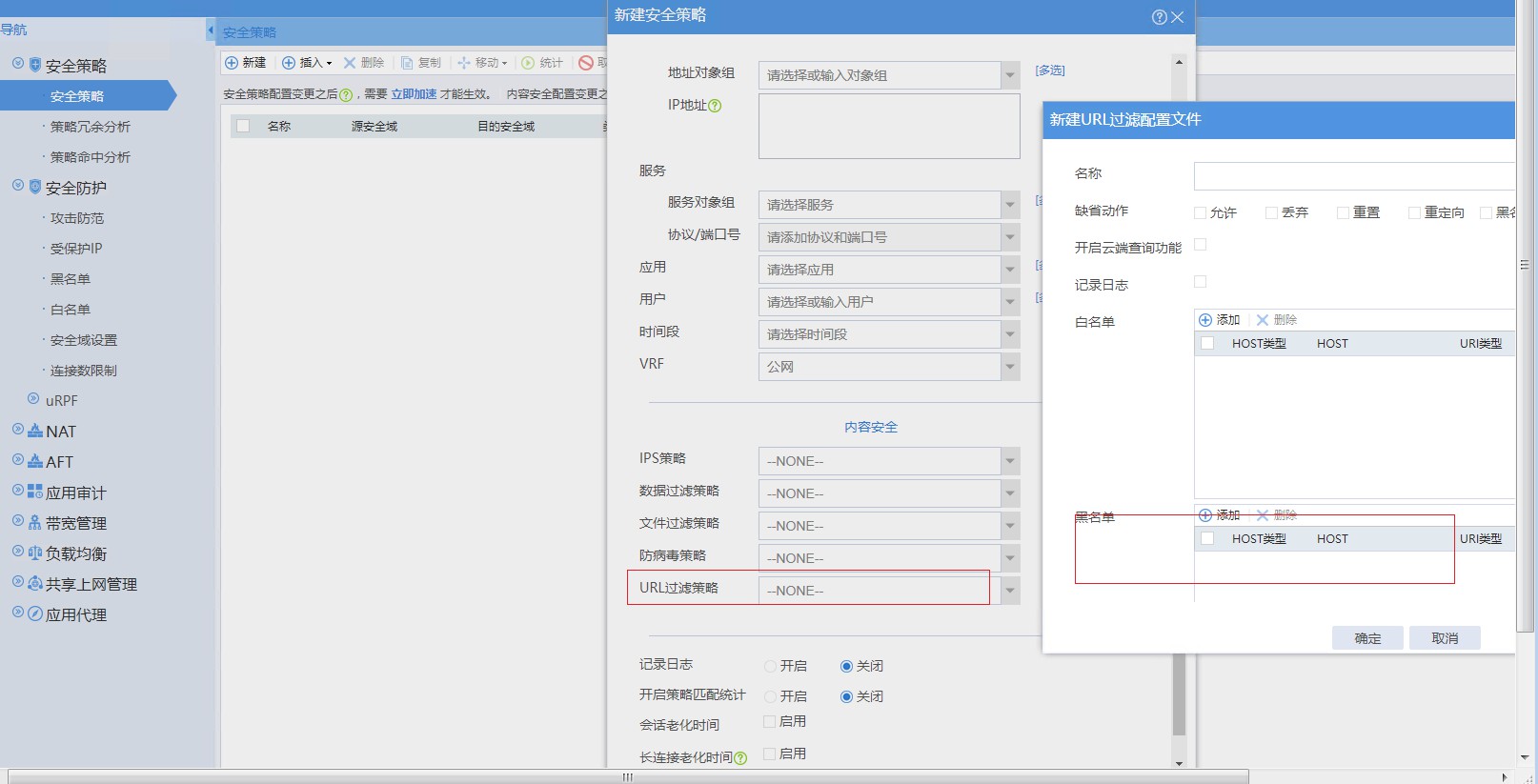This screenshot has width=1538, height=784.
Task: Open the IPS策略 dropdown
Action: click(1010, 461)
